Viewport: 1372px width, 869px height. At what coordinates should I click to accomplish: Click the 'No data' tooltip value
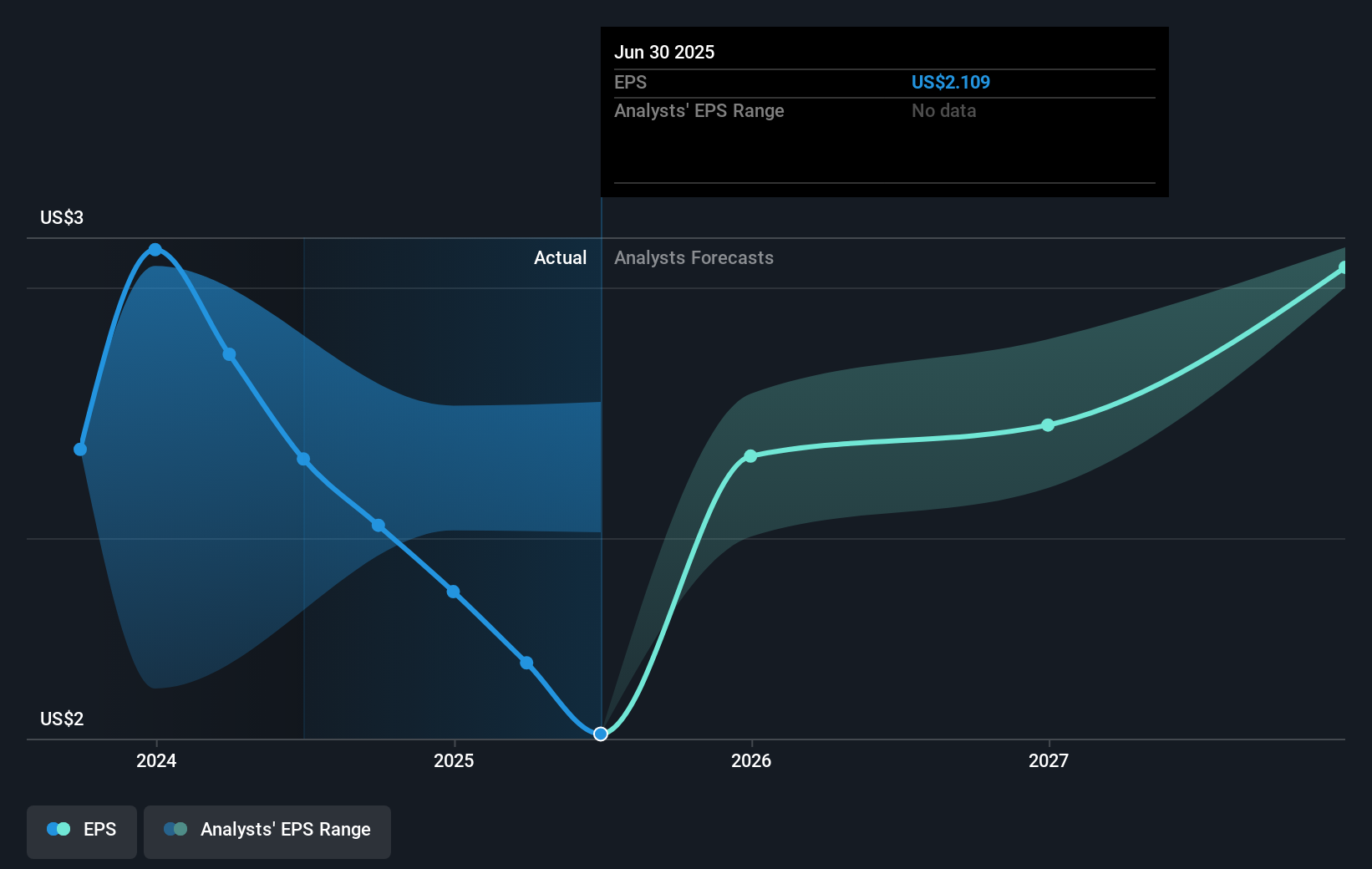944,111
